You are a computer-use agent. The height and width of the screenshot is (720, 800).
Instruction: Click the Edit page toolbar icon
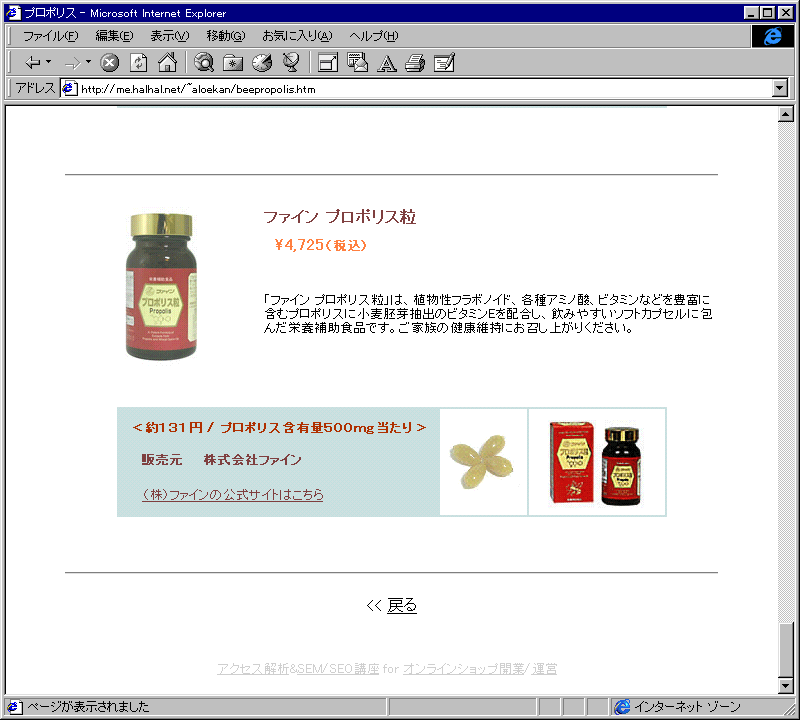point(444,63)
